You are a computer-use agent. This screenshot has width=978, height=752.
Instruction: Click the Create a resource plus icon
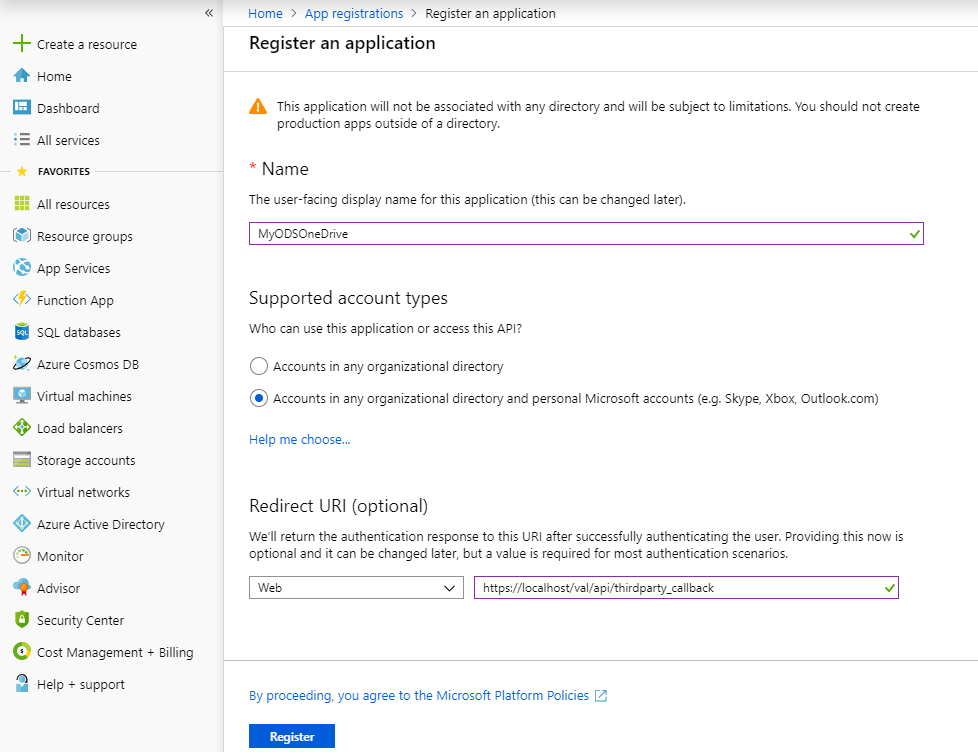tap(21, 44)
